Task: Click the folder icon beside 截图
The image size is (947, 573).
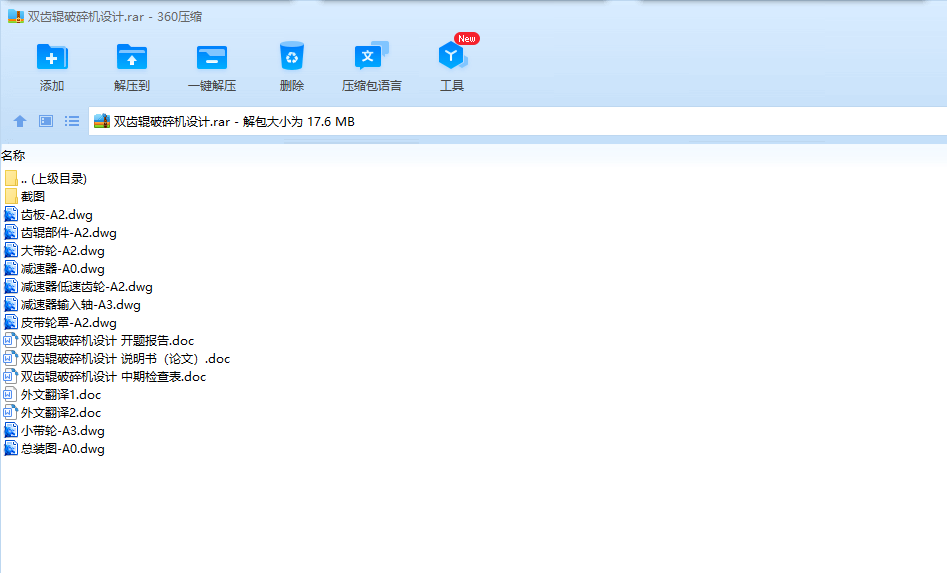Action: click(11, 196)
